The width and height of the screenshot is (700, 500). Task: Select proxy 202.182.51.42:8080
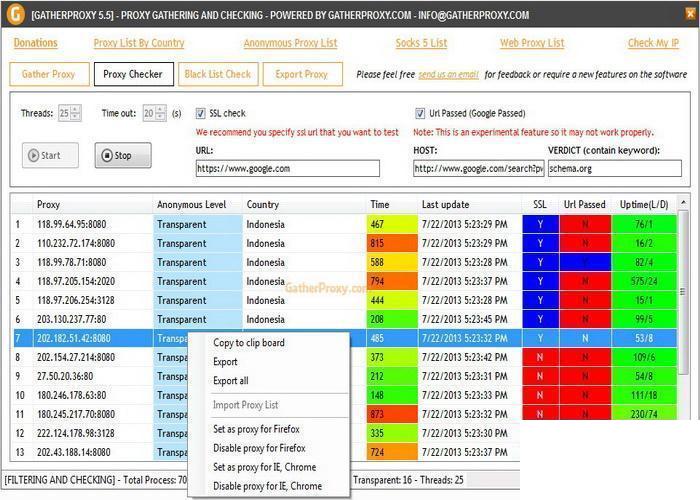[x=74, y=338]
